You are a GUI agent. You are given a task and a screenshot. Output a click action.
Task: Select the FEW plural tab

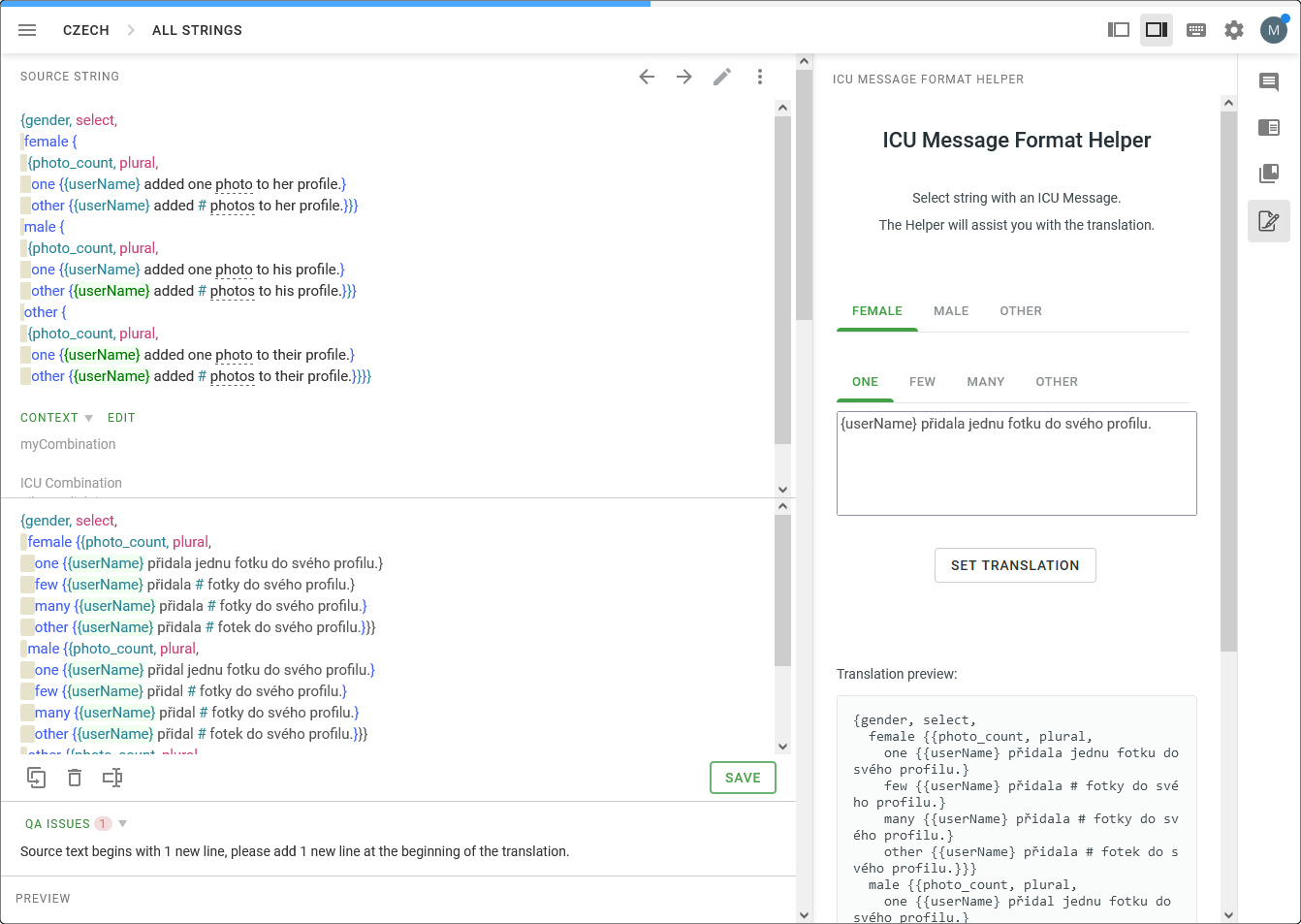(x=922, y=382)
